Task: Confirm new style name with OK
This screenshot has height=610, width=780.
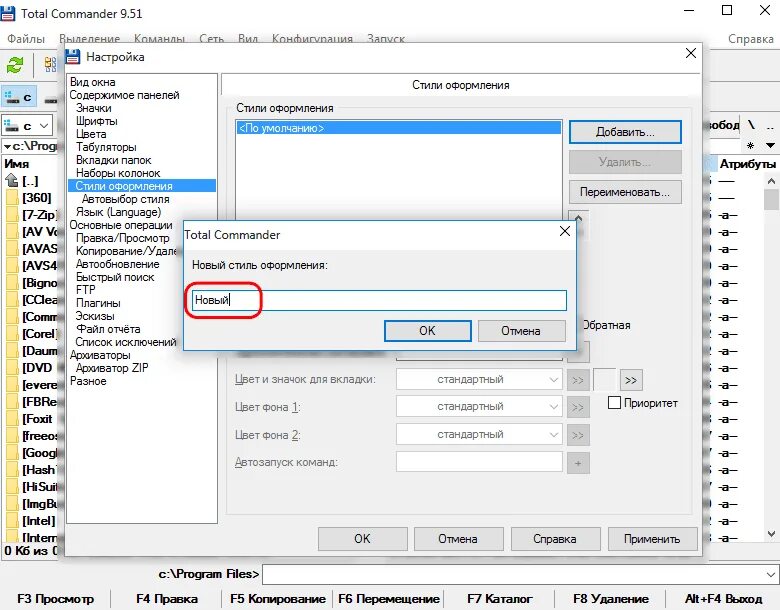Action: point(427,331)
